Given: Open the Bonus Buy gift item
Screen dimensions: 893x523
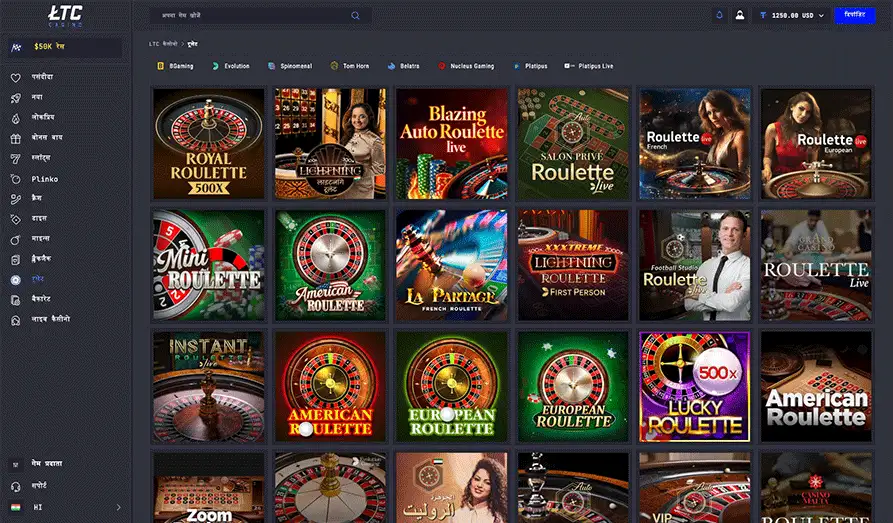Looking at the screenshot, I should pos(37,138).
